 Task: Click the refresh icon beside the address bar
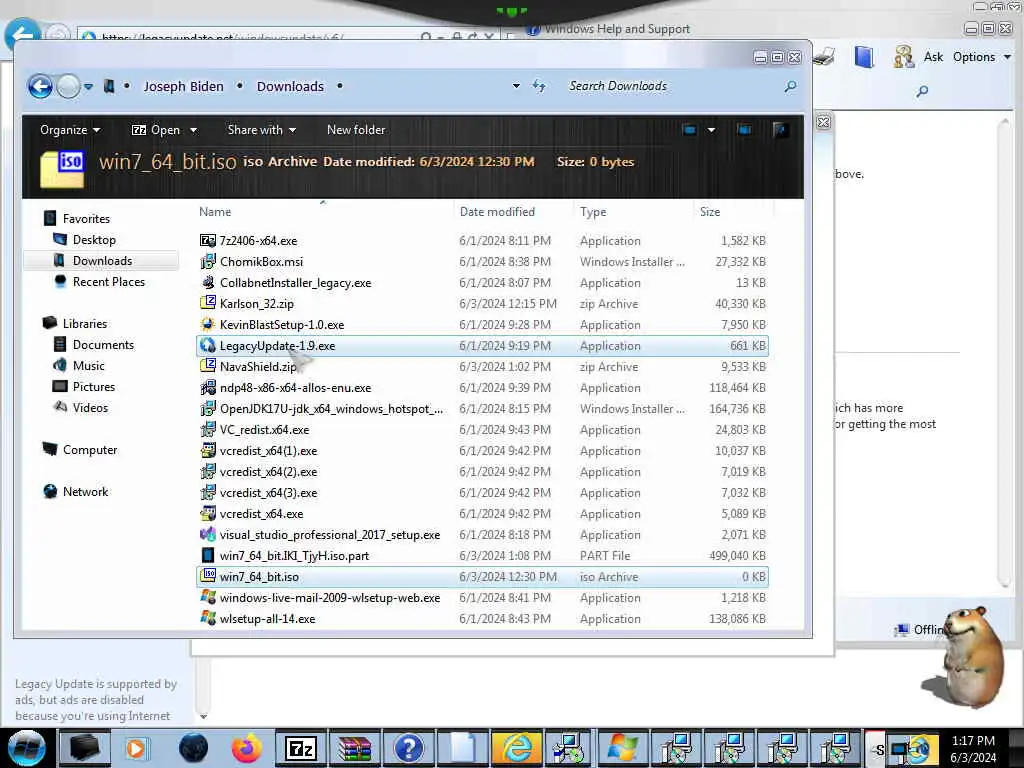tap(539, 86)
